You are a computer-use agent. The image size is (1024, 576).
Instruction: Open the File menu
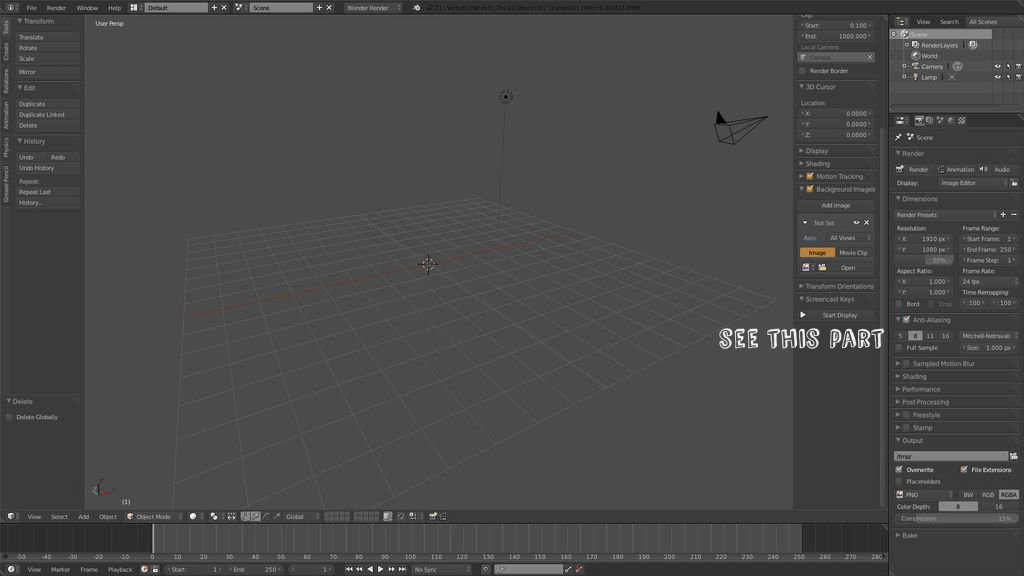point(31,8)
